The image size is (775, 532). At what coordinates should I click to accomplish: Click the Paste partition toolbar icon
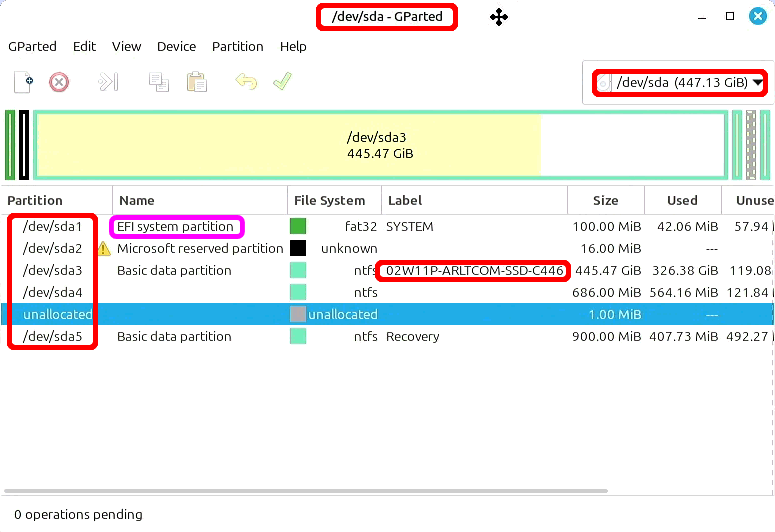coord(196,82)
